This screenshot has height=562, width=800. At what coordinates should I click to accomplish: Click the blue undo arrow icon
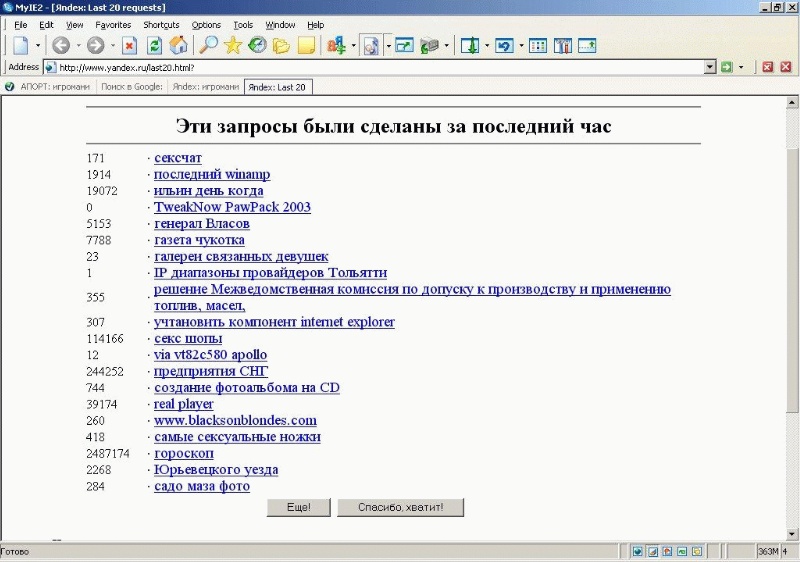click(x=504, y=46)
